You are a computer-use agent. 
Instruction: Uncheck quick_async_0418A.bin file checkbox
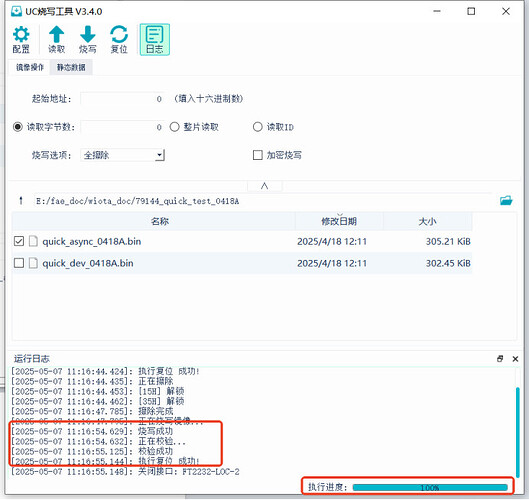coord(19,241)
